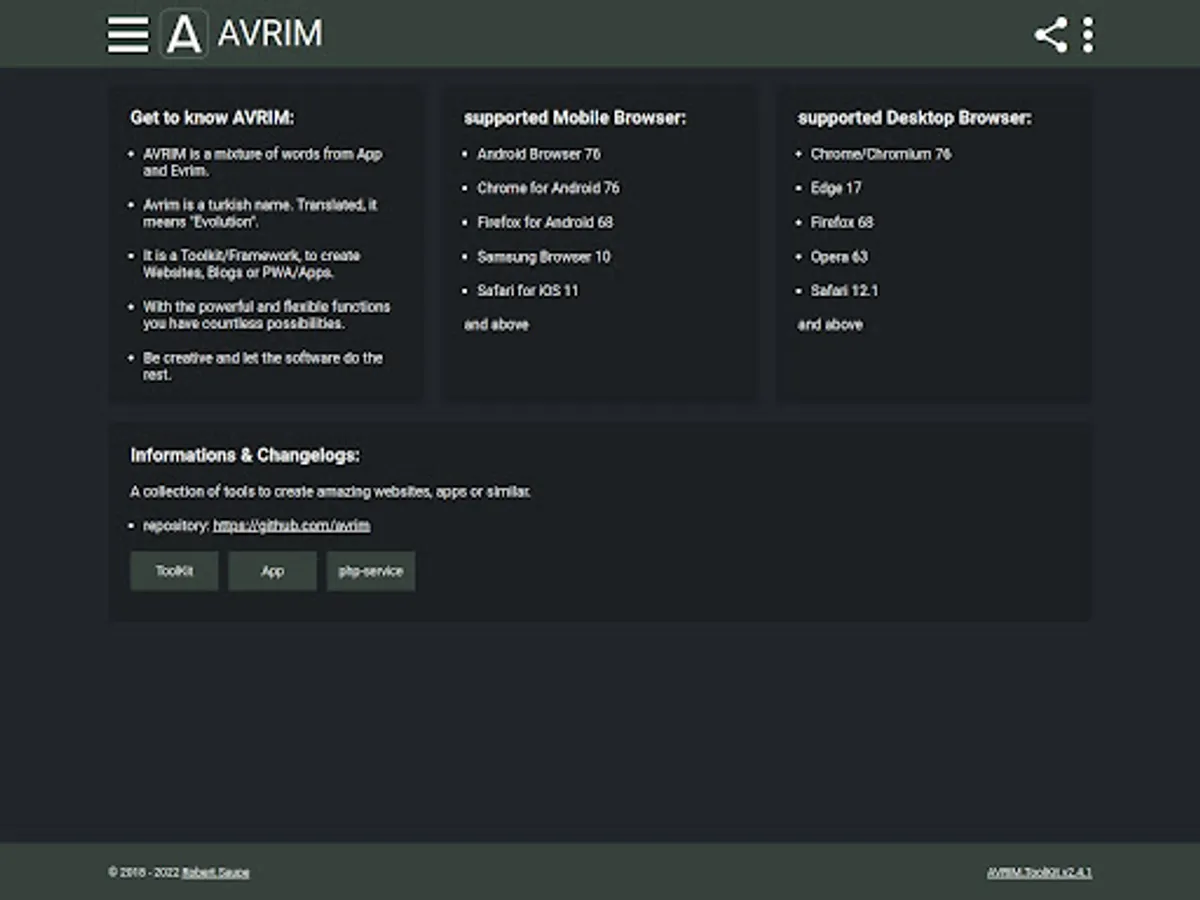Click the 'supported Mobile Browser:' heading
Screen dimensions: 1200x900
point(575,118)
